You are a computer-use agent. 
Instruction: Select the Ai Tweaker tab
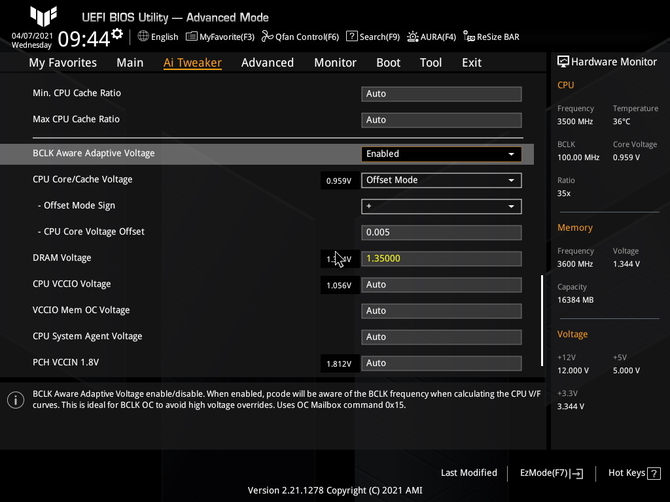pyautogui.click(x=192, y=63)
